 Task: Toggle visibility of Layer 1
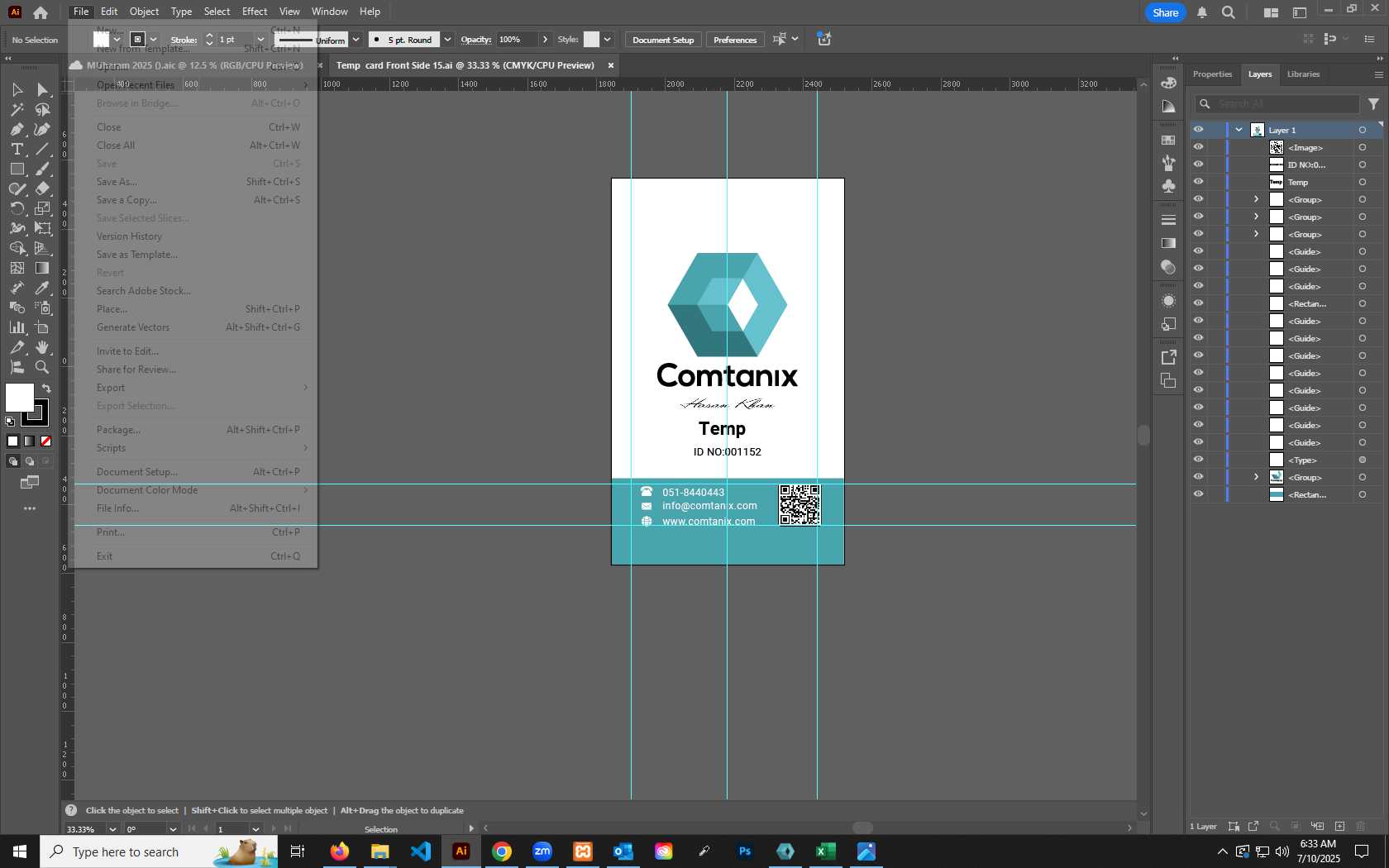[x=1198, y=130]
